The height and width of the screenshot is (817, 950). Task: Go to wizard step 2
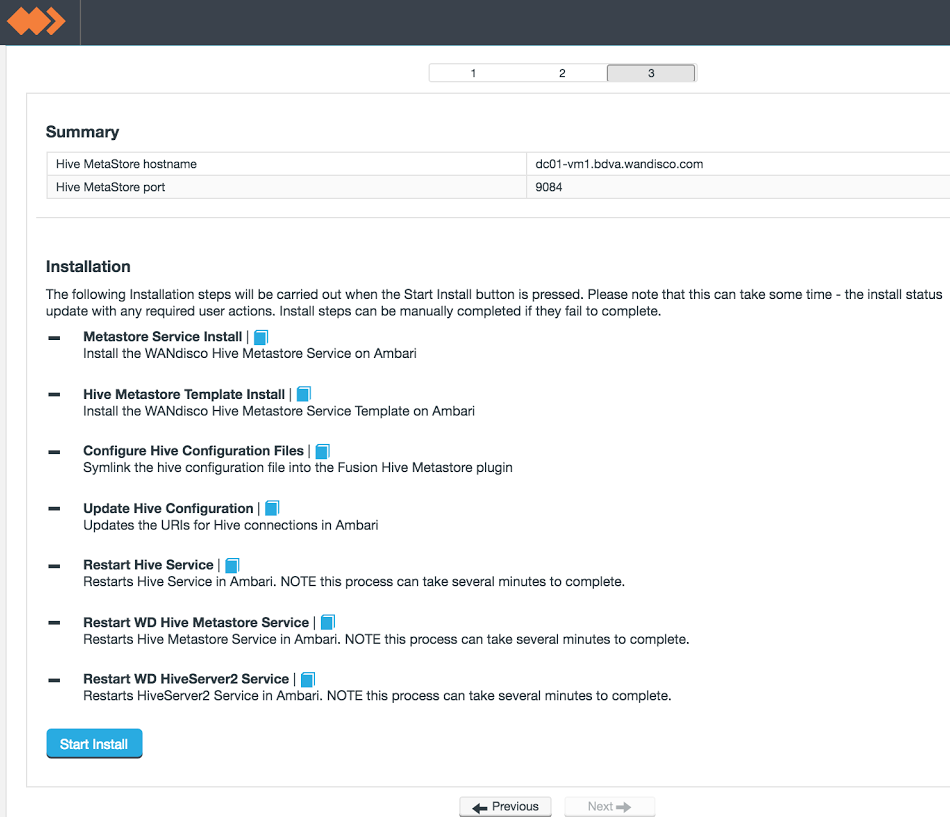click(x=562, y=73)
